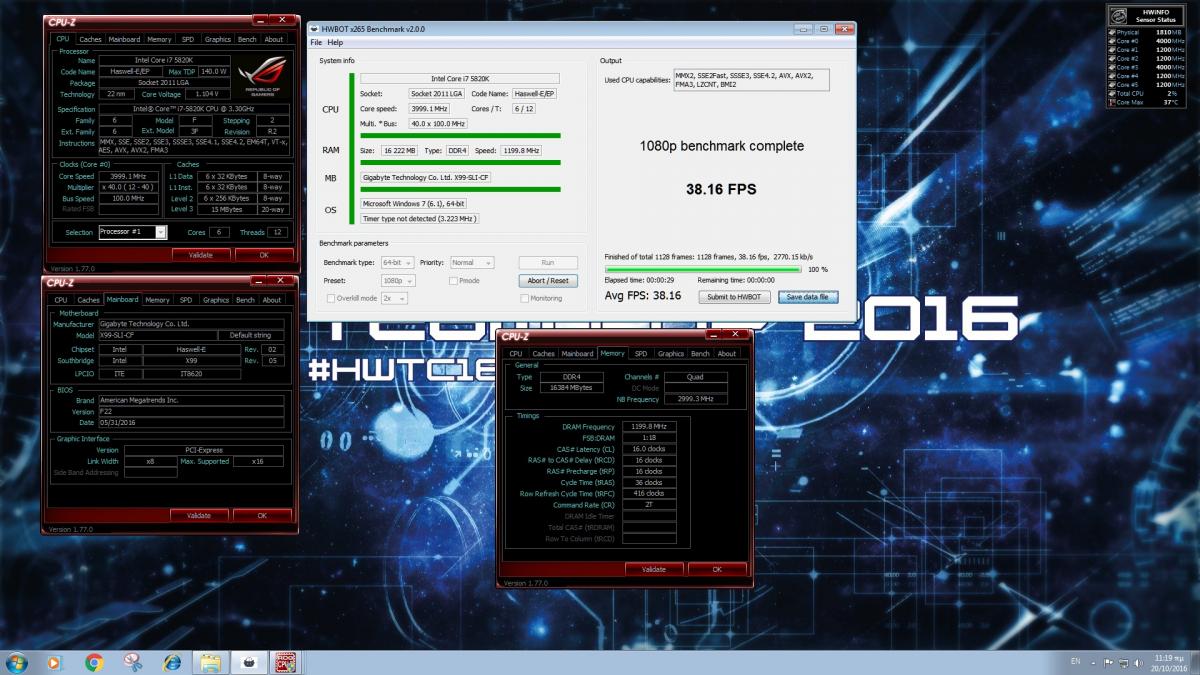Click Validate in the Memory CPU-Z window
This screenshot has height=675, width=1200.
click(x=654, y=569)
